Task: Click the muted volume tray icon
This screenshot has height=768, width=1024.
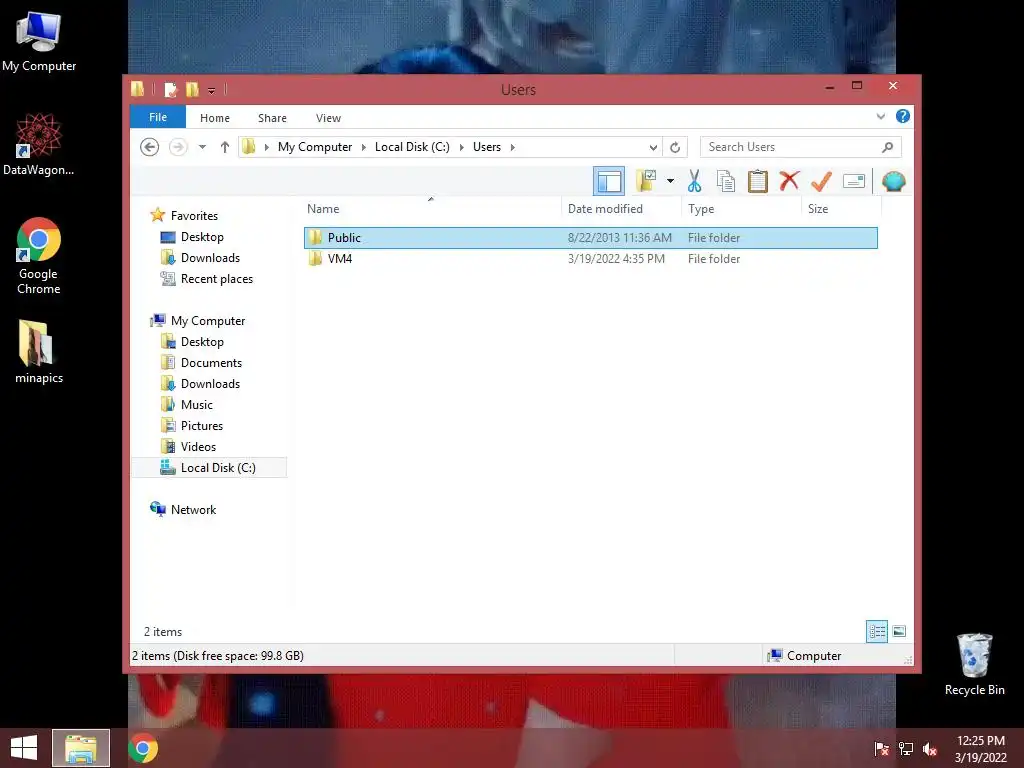Action: tap(930, 748)
